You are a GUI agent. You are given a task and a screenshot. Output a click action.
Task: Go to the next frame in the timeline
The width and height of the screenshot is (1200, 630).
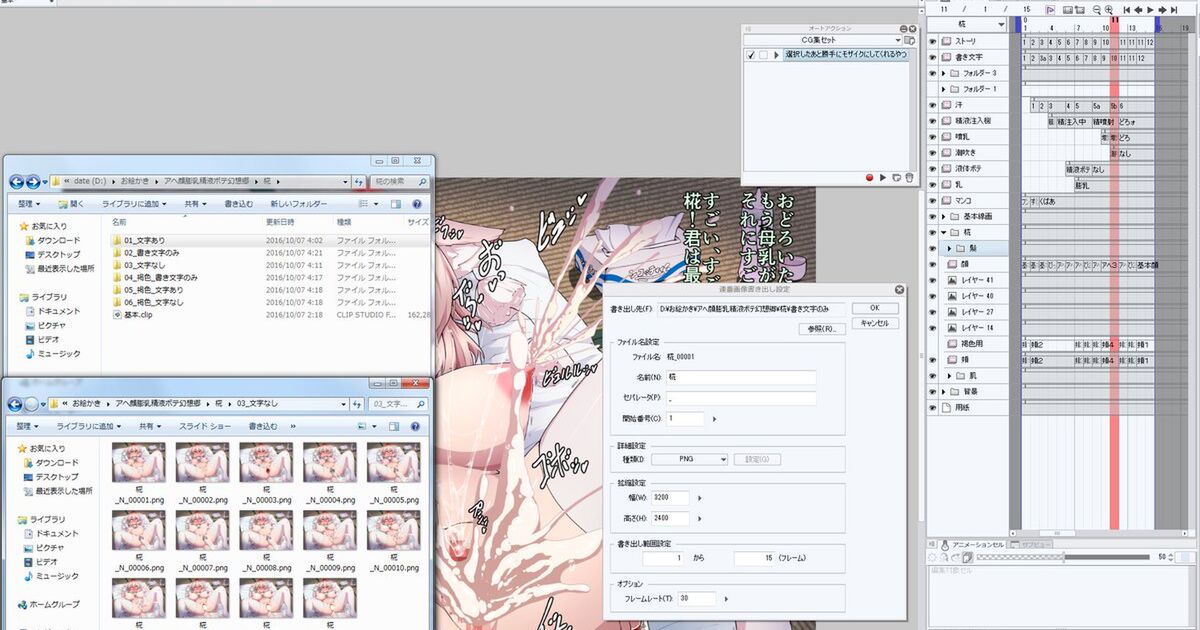coord(1162,9)
